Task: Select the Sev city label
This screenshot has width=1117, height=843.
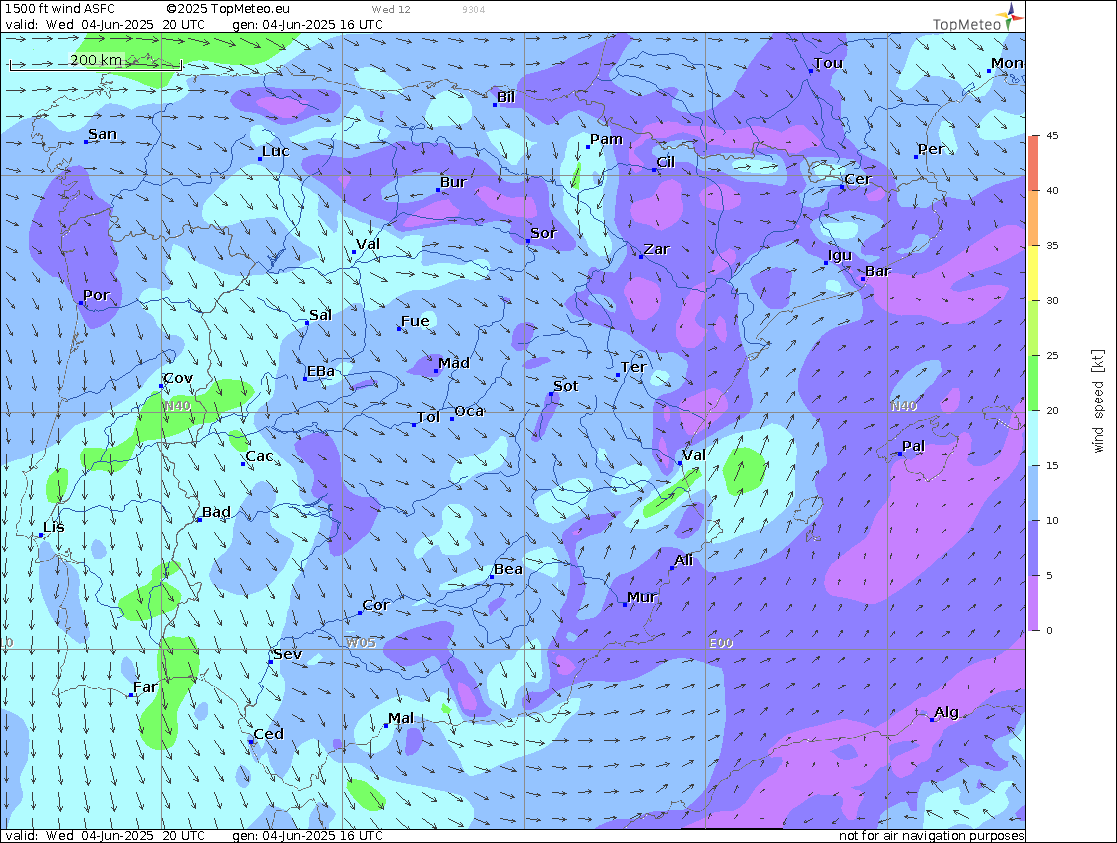Action: tap(288, 654)
